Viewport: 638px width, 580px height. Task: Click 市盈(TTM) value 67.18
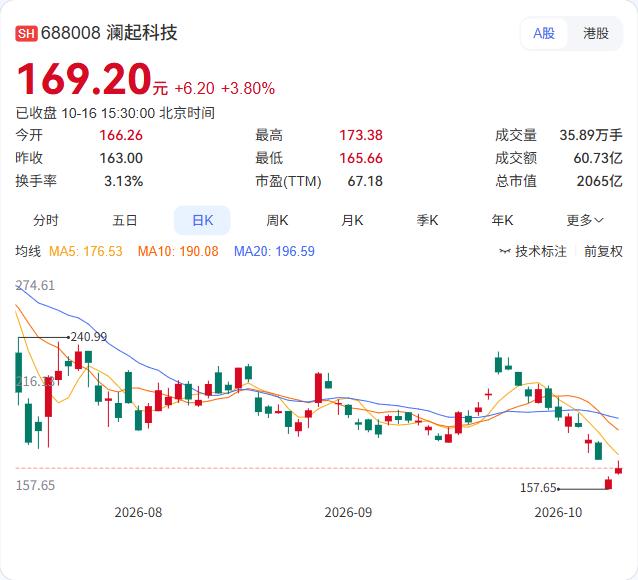(x=365, y=181)
